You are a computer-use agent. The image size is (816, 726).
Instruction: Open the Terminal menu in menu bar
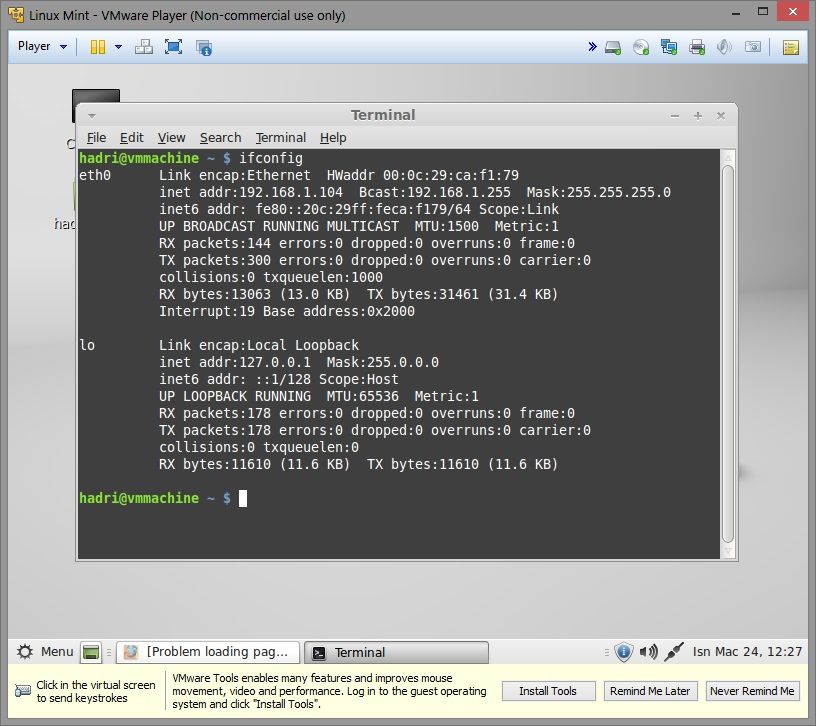coord(280,138)
